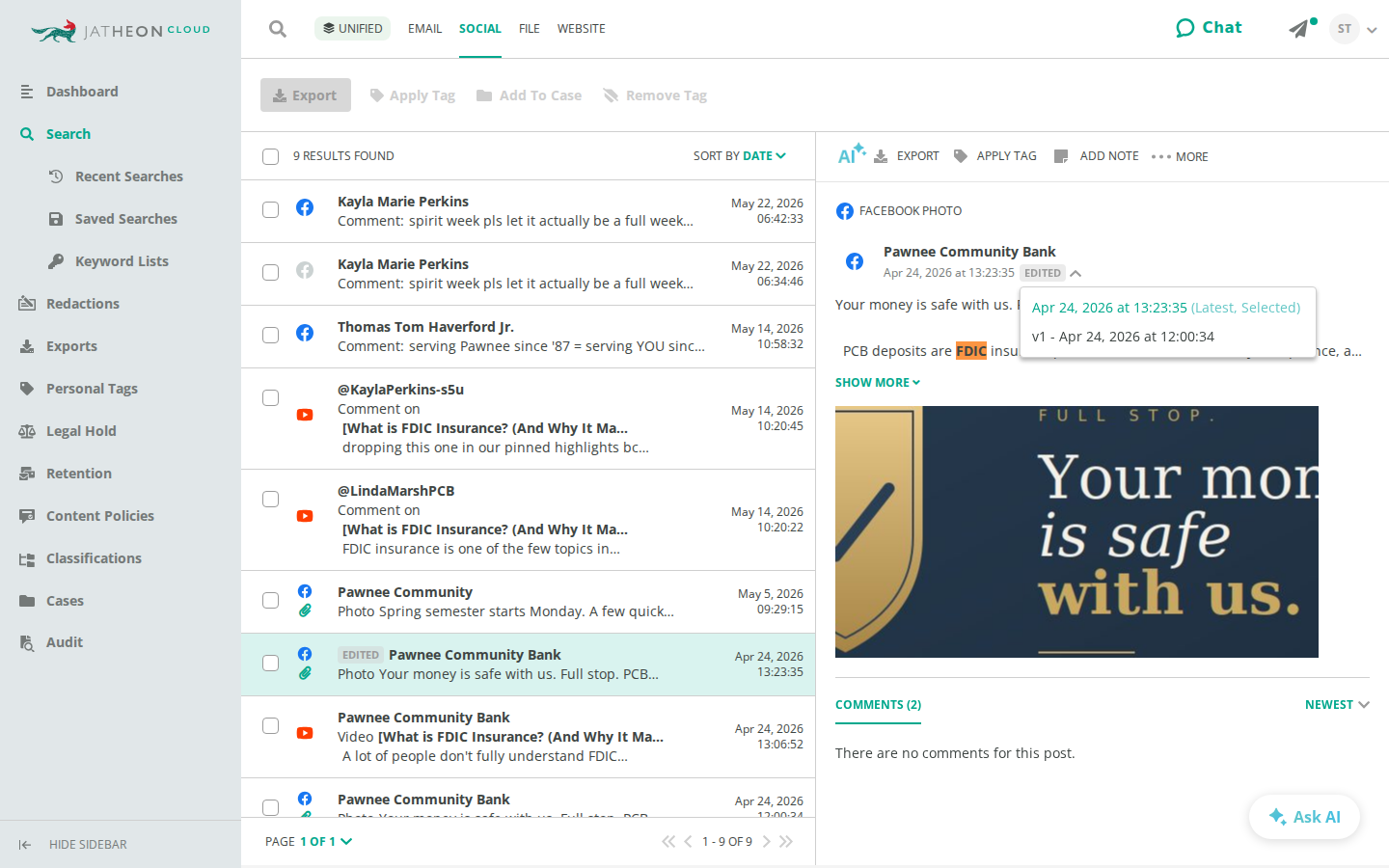Toggle the select-all results checkbox

tap(271, 156)
